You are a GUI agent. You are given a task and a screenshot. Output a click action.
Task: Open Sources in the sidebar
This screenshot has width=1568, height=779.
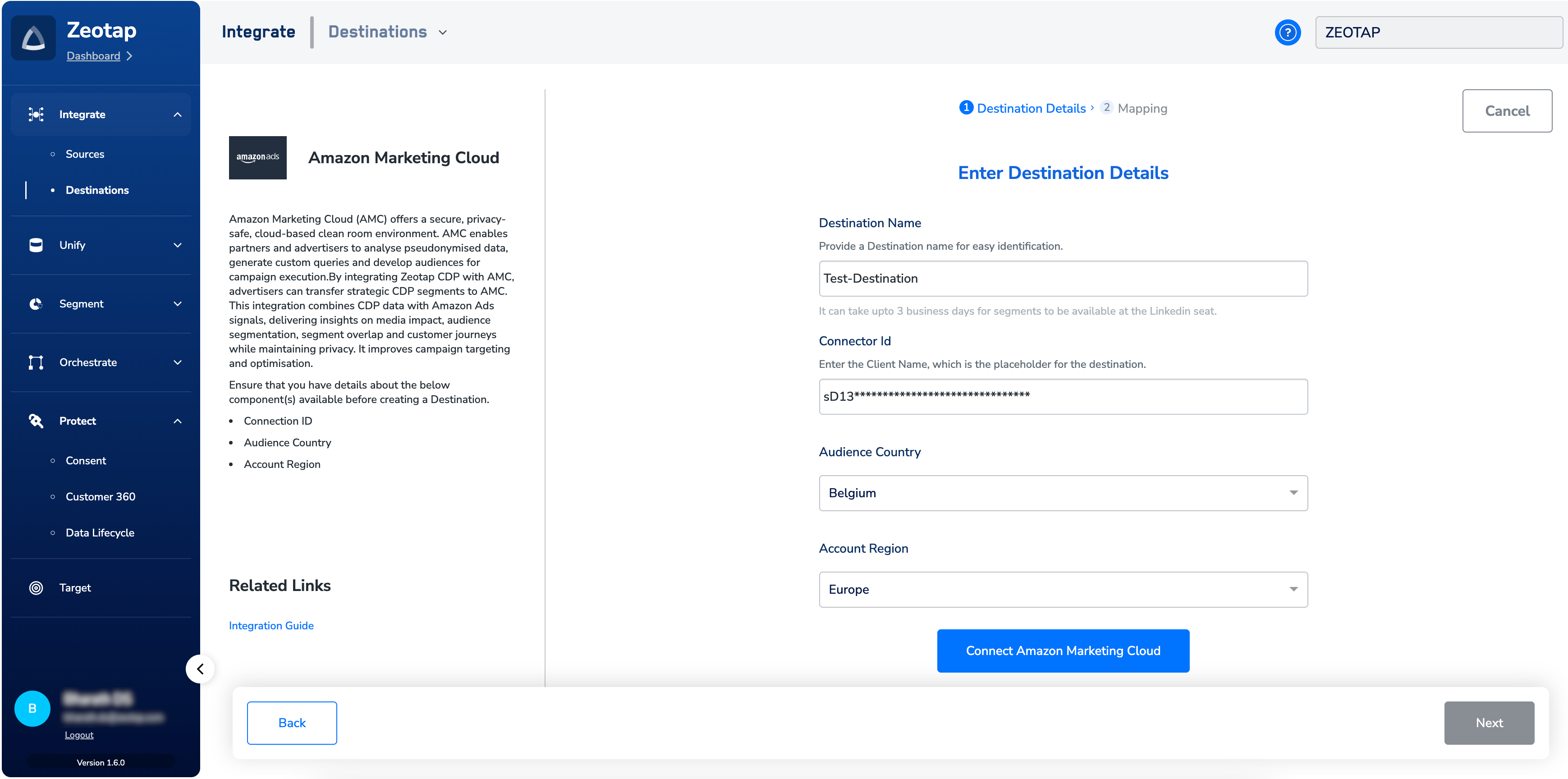coord(85,154)
